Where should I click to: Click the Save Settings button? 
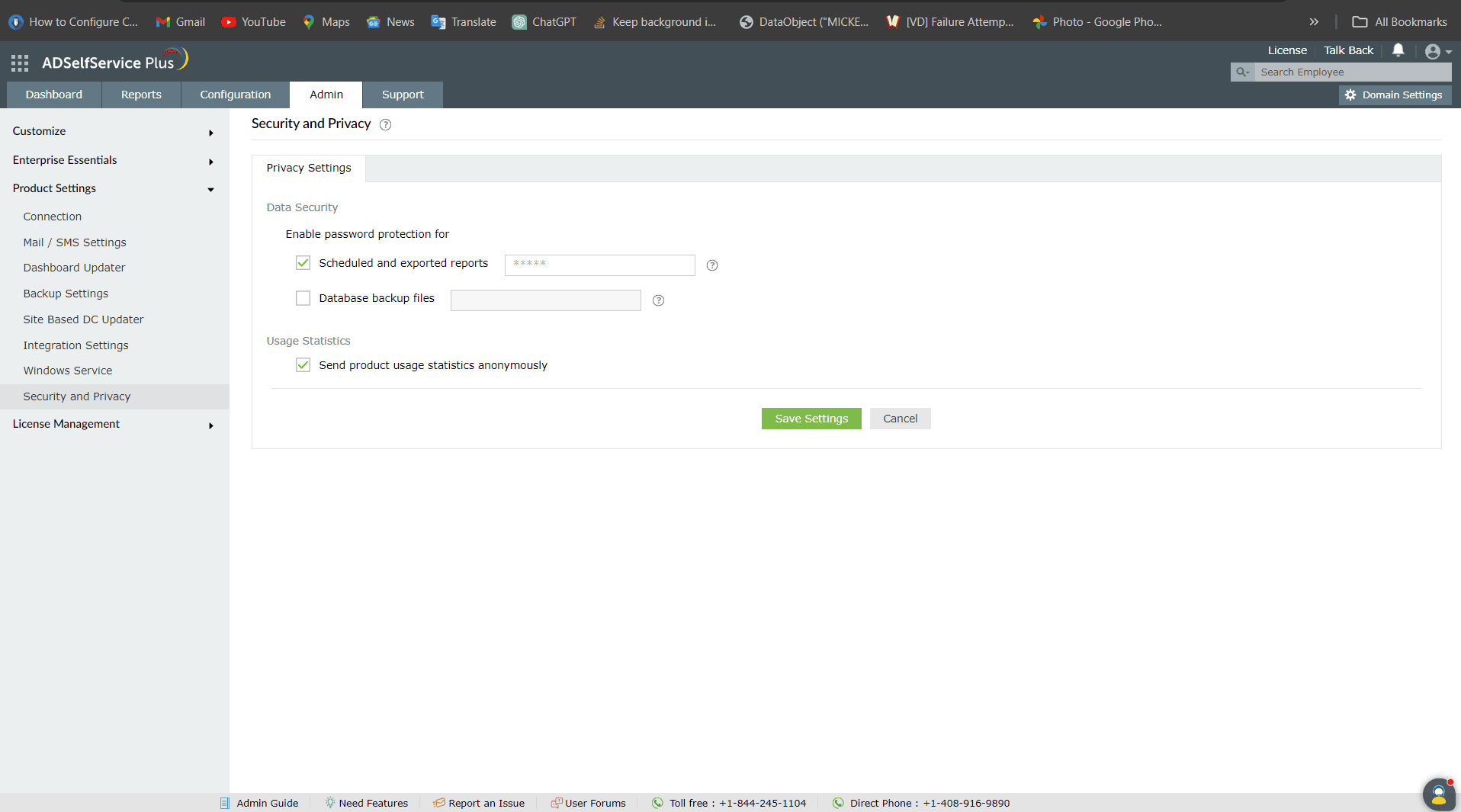coord(811,419)
